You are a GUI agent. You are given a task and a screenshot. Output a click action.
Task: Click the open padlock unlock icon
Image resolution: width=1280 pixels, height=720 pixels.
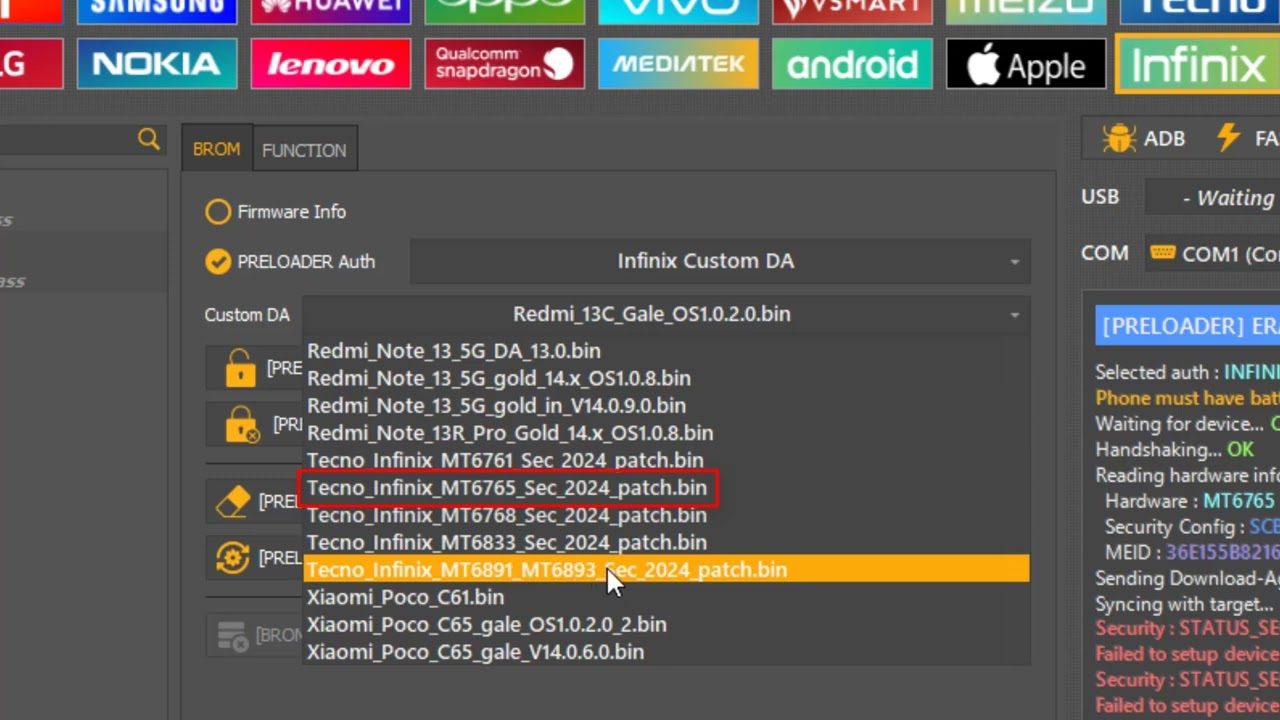240,368
